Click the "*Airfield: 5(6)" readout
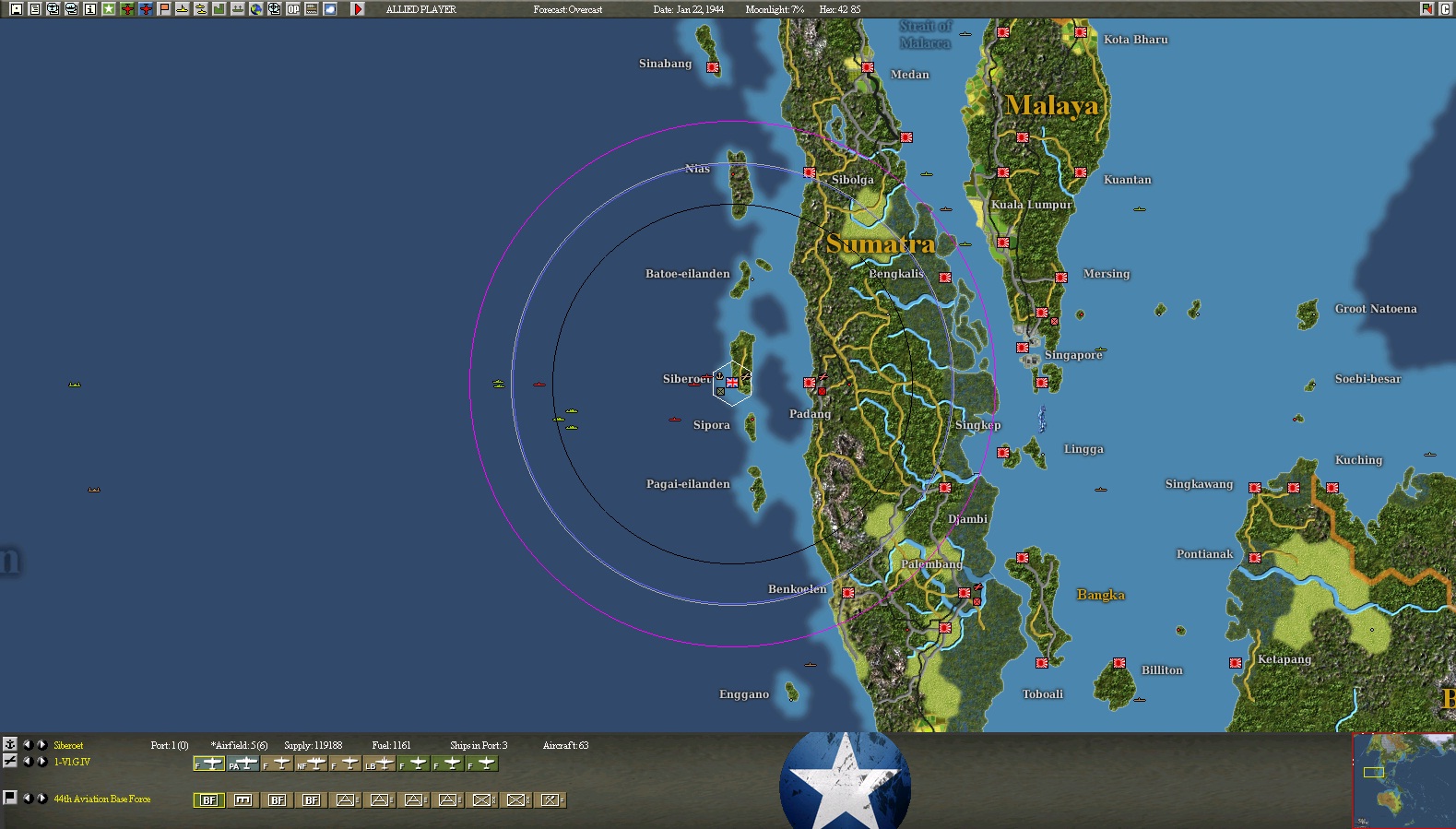The image size is (1456, 829). (240, 745)
